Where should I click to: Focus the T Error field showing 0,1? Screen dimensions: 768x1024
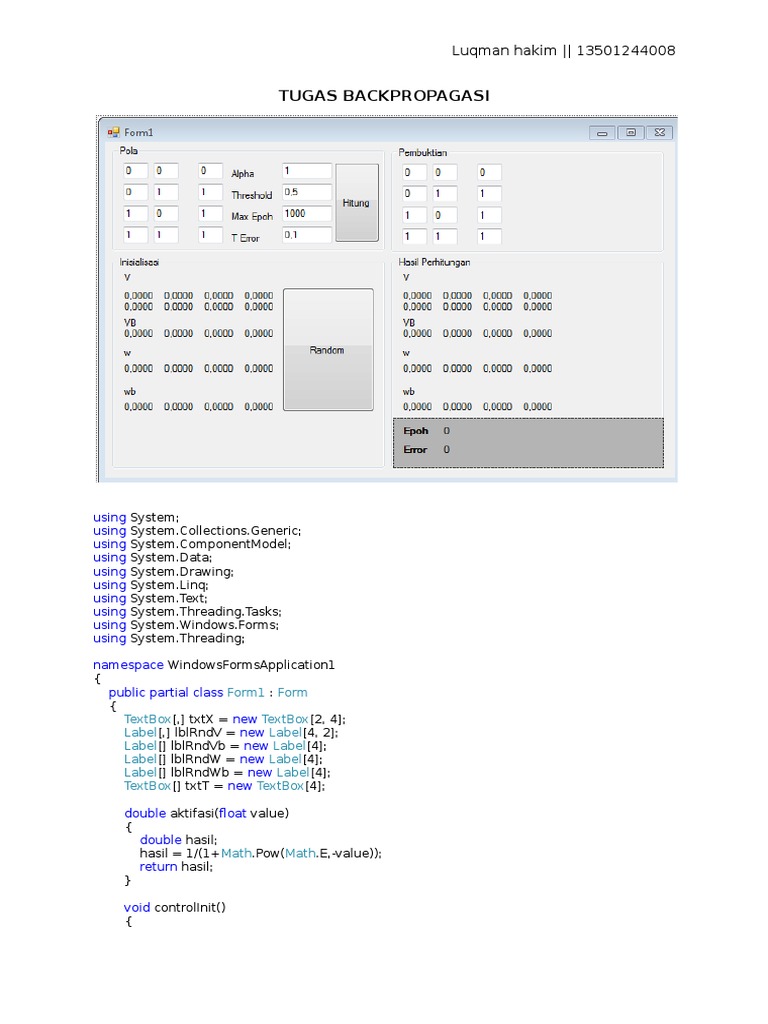pyautogui.click(x=307, y=235)
